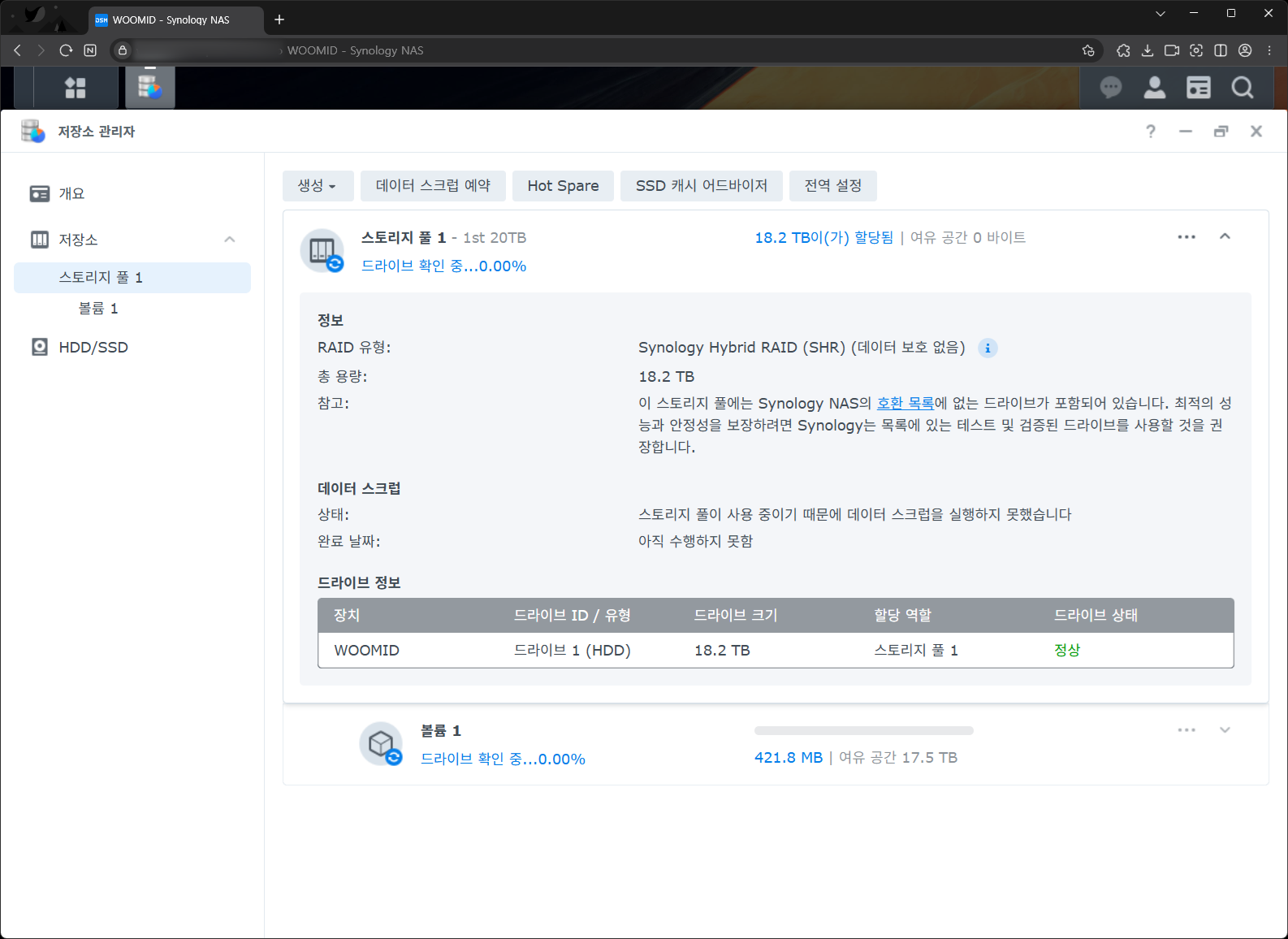Image resolution: width=1288 pixels, height=939 pixels.
Task: Open the browser profile account icon
Action: pos(1245,50)
